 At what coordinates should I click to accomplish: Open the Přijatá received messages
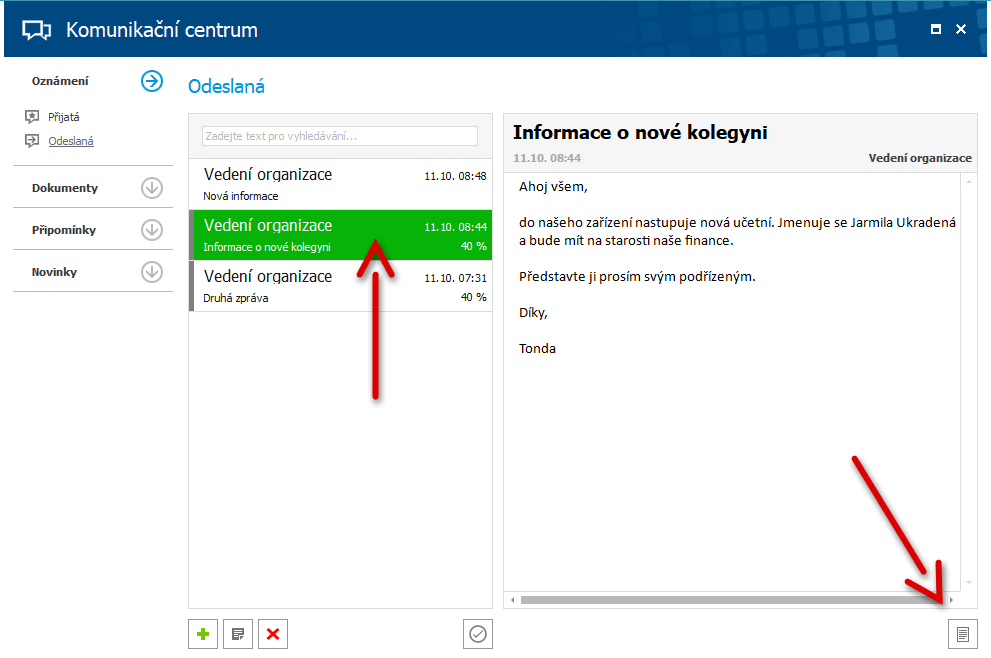(x=64, y=117)
